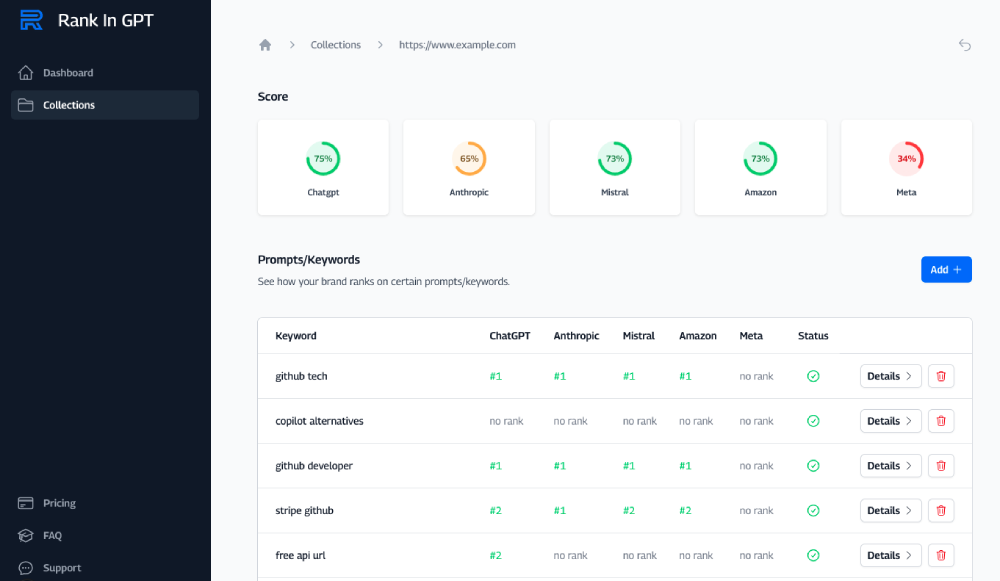Screen dimensions: 1000x581
Task: Click stripe github Anthropic #1 rank
Action: pyautogui.click(x=560, y=511)
